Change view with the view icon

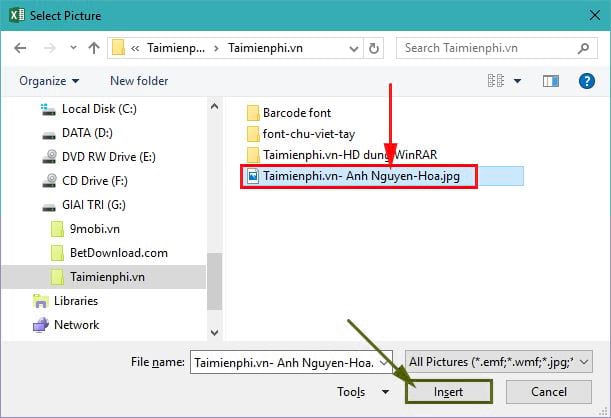pos(496,81)
